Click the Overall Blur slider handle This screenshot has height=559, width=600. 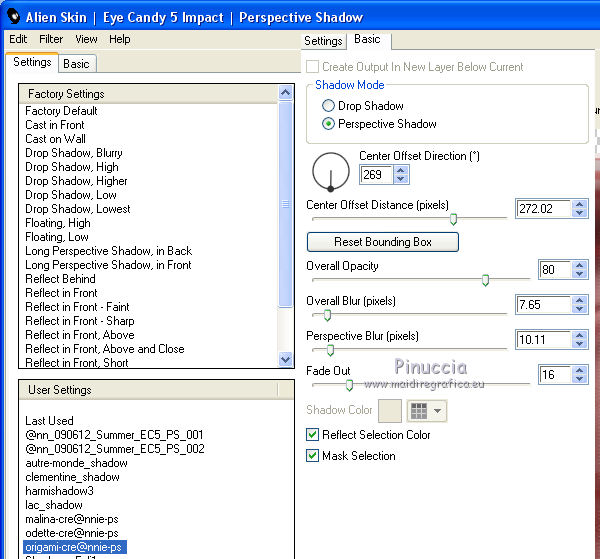click(327, 315)
